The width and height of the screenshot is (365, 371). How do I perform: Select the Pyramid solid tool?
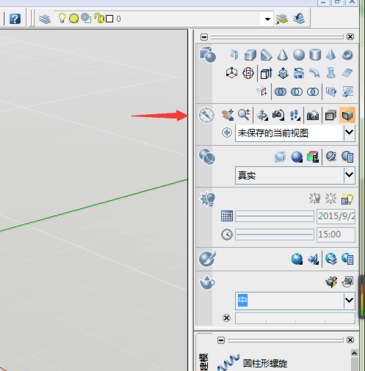coord(331,55)
